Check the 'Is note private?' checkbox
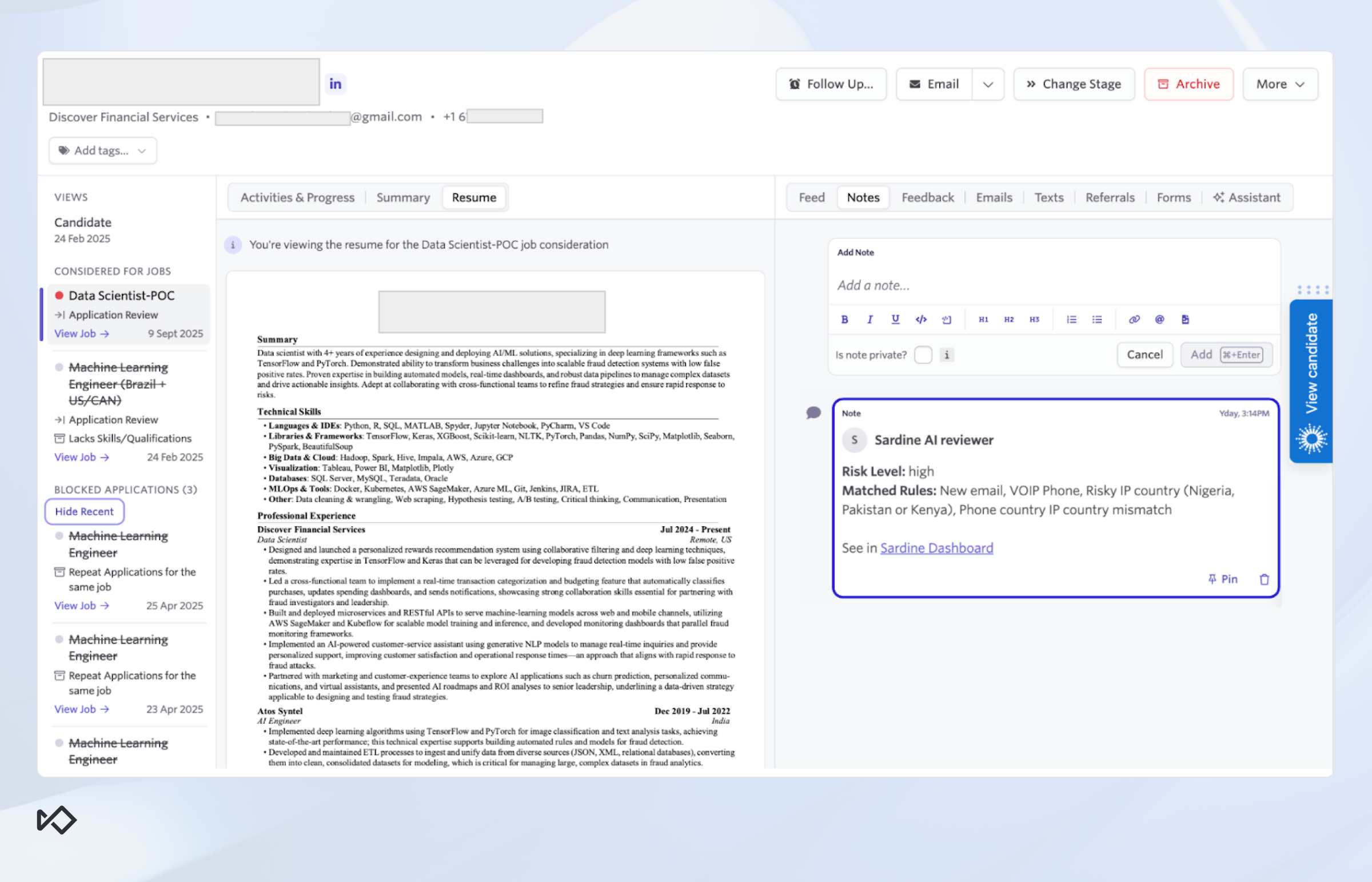The height and width of the screenshot is (882, 1372). [923, 355]
